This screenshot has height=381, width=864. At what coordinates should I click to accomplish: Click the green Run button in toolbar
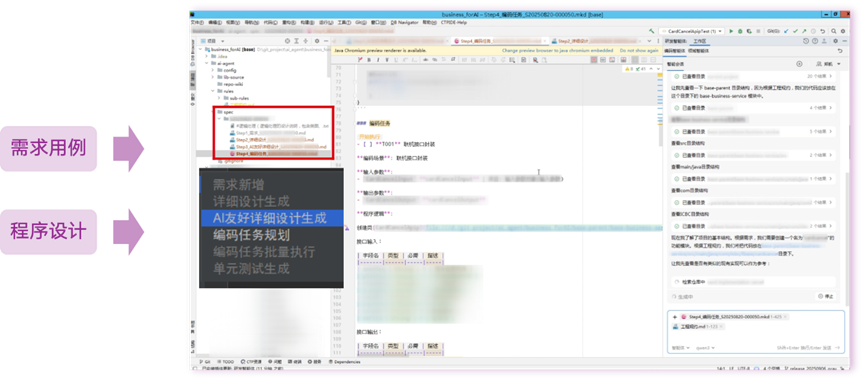click(x=731, y=31)
